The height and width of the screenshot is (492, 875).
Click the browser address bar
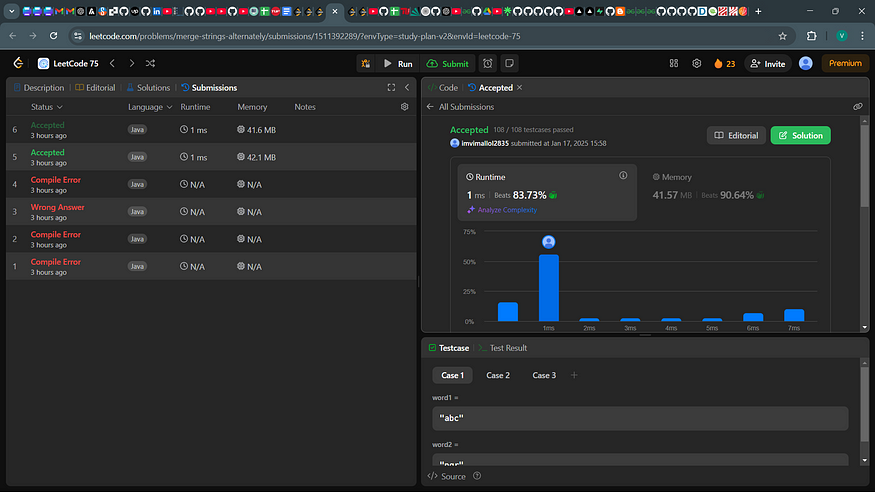point(424,36)
